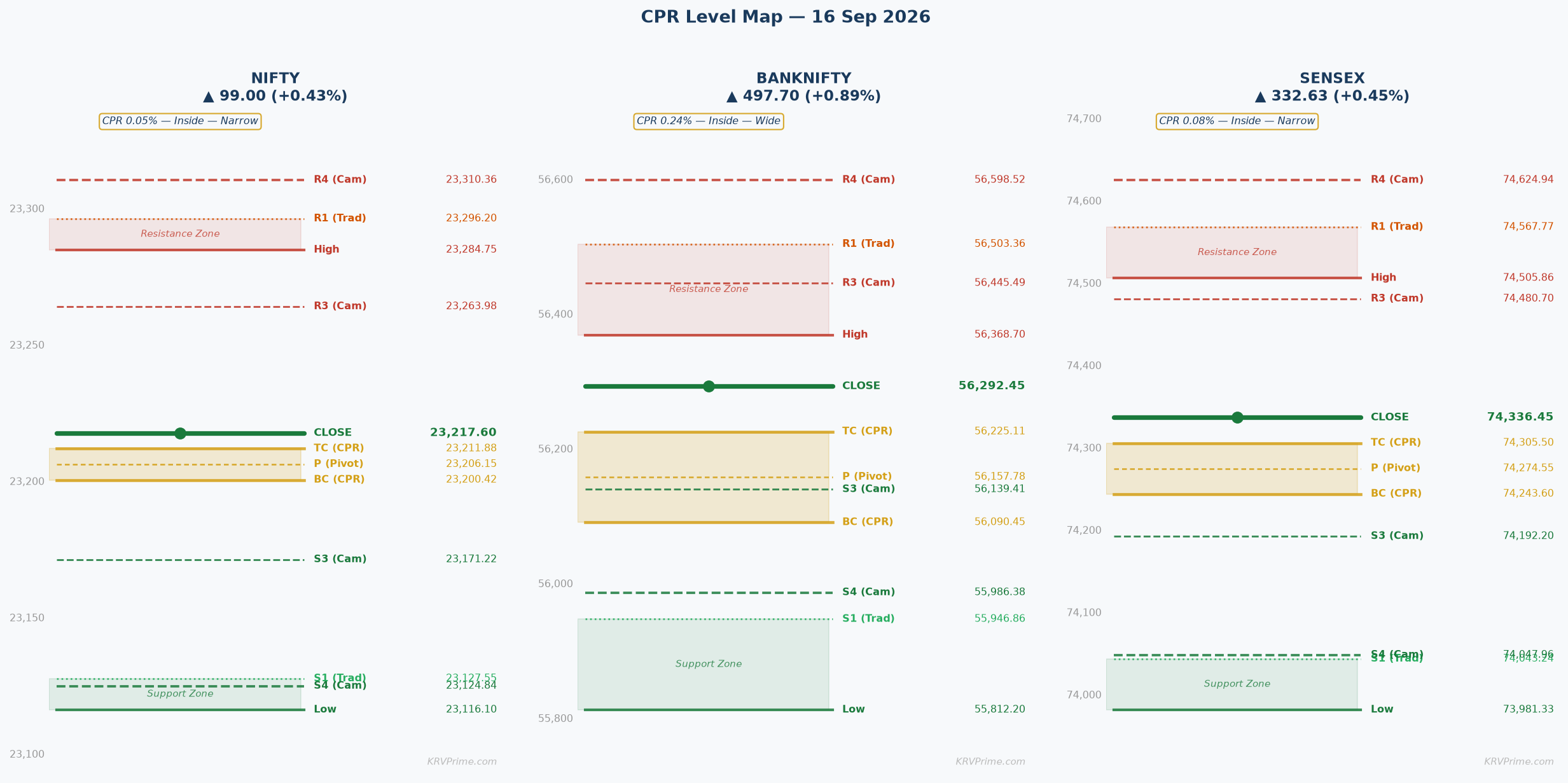The height and width of the screenshot is (783, 1568).
Task: Click BANKNIFTY S1 (Trad) value 55,946.86
Action: 1000,618
